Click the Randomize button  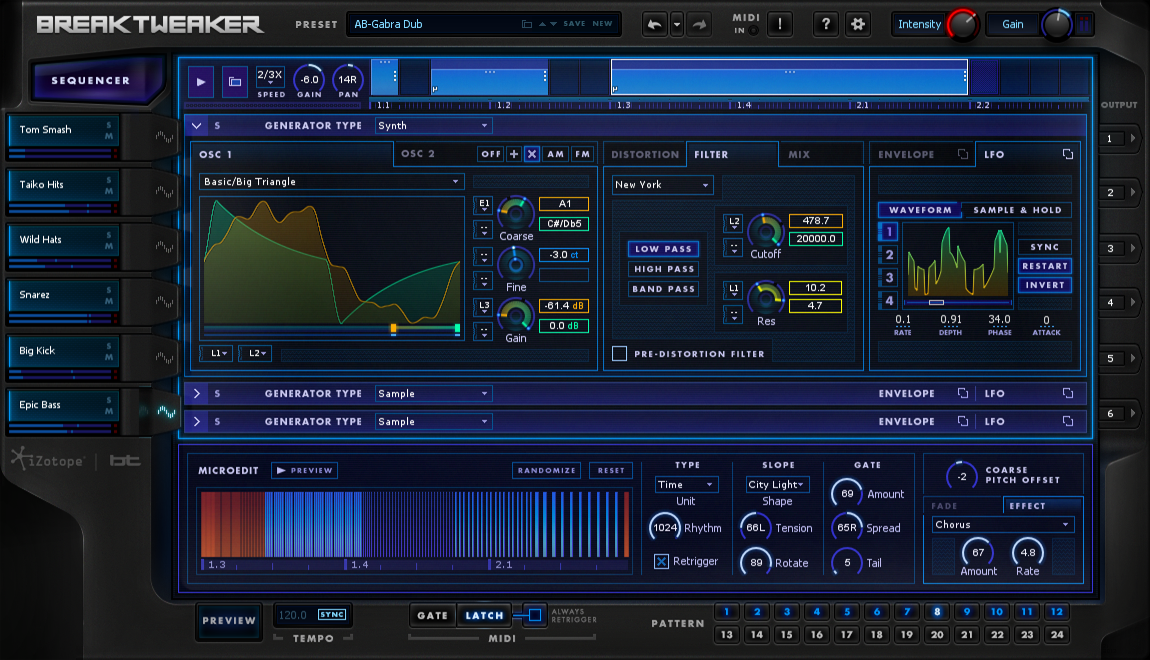547,470
